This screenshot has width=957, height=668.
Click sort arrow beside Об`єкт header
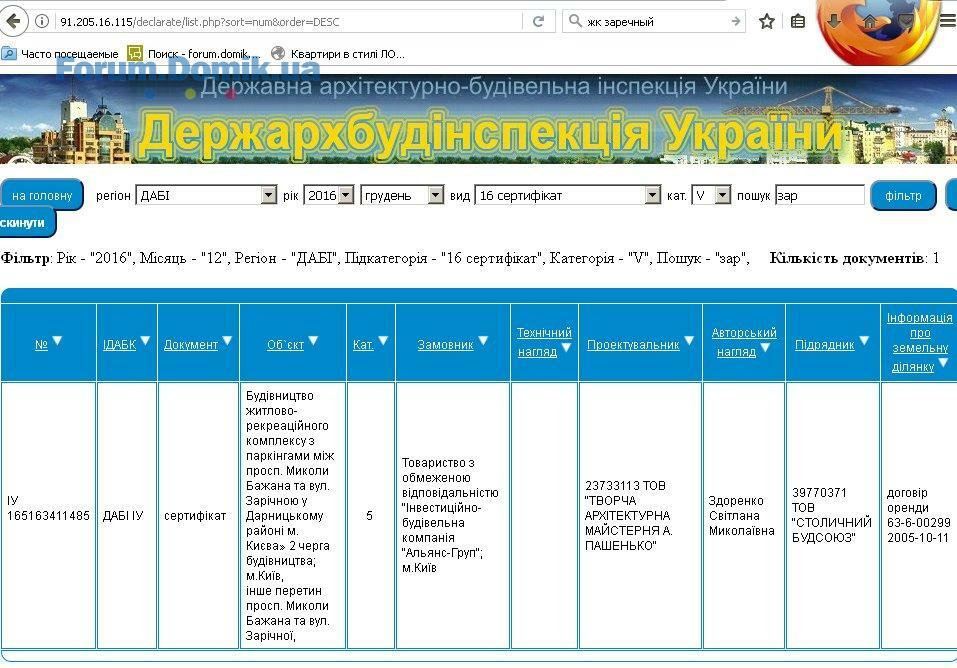312,341
